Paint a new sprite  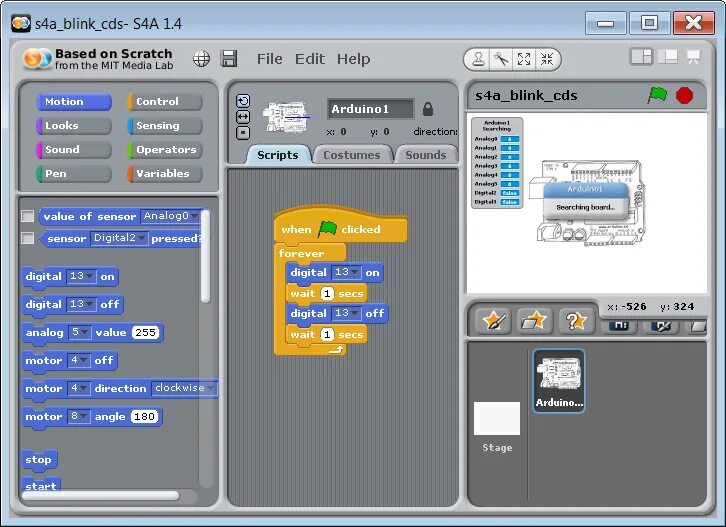(494, 320)
